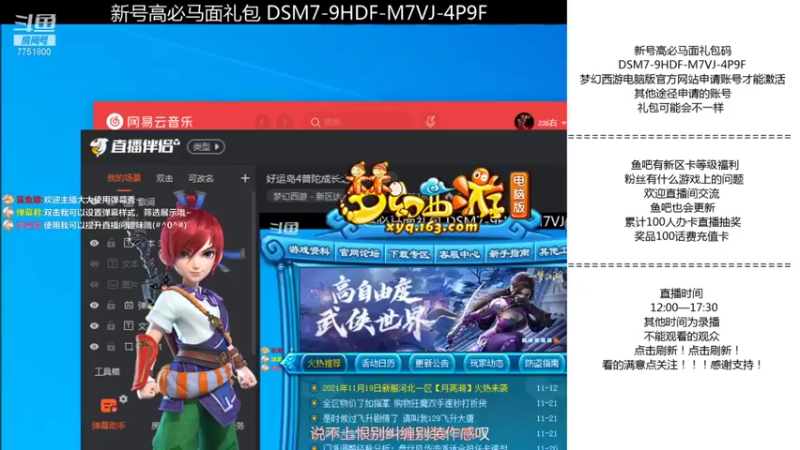Click the gift code DSM7-9HDF-M7VJ-4P9F in the top banner
Screen dimensions: 800x450
377,12
